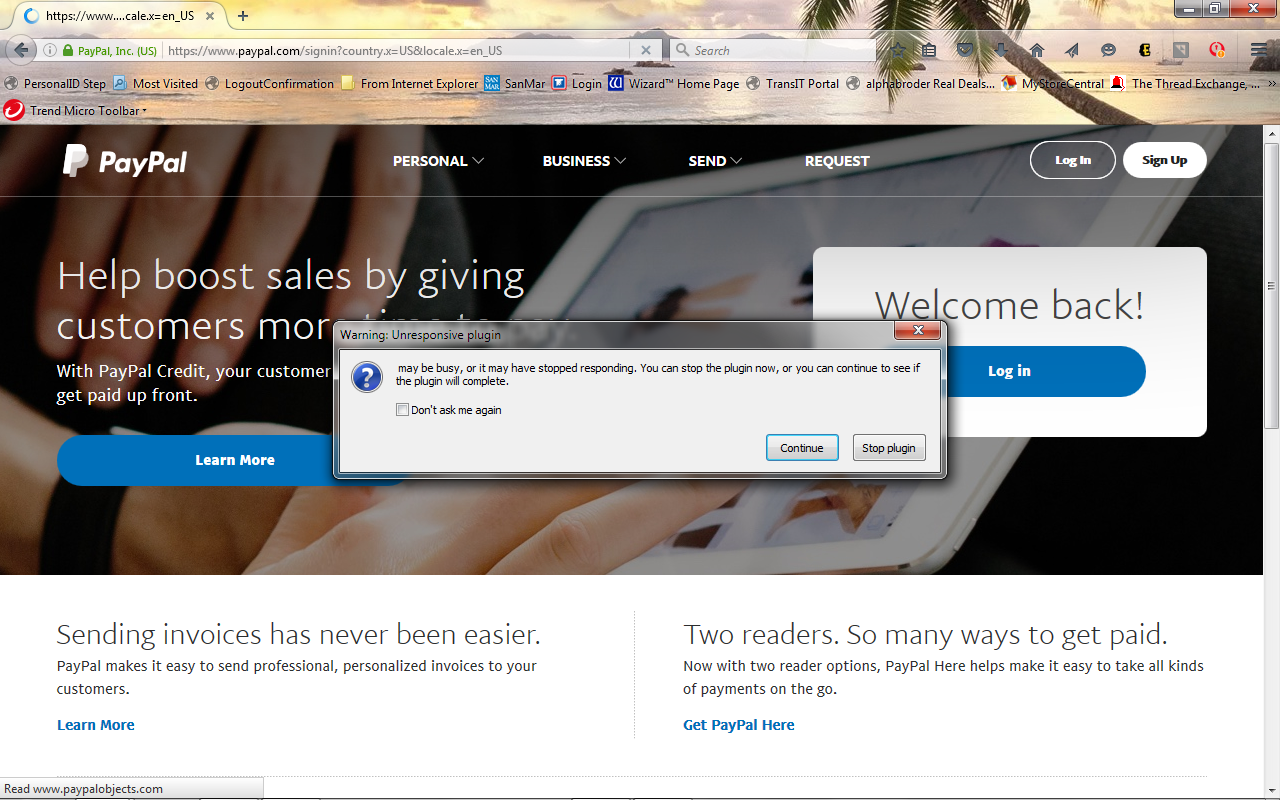Open the Most Visited bookmark folder
Image resolution: width=1280 pixels, height=800 pixels.
(156, 84)
